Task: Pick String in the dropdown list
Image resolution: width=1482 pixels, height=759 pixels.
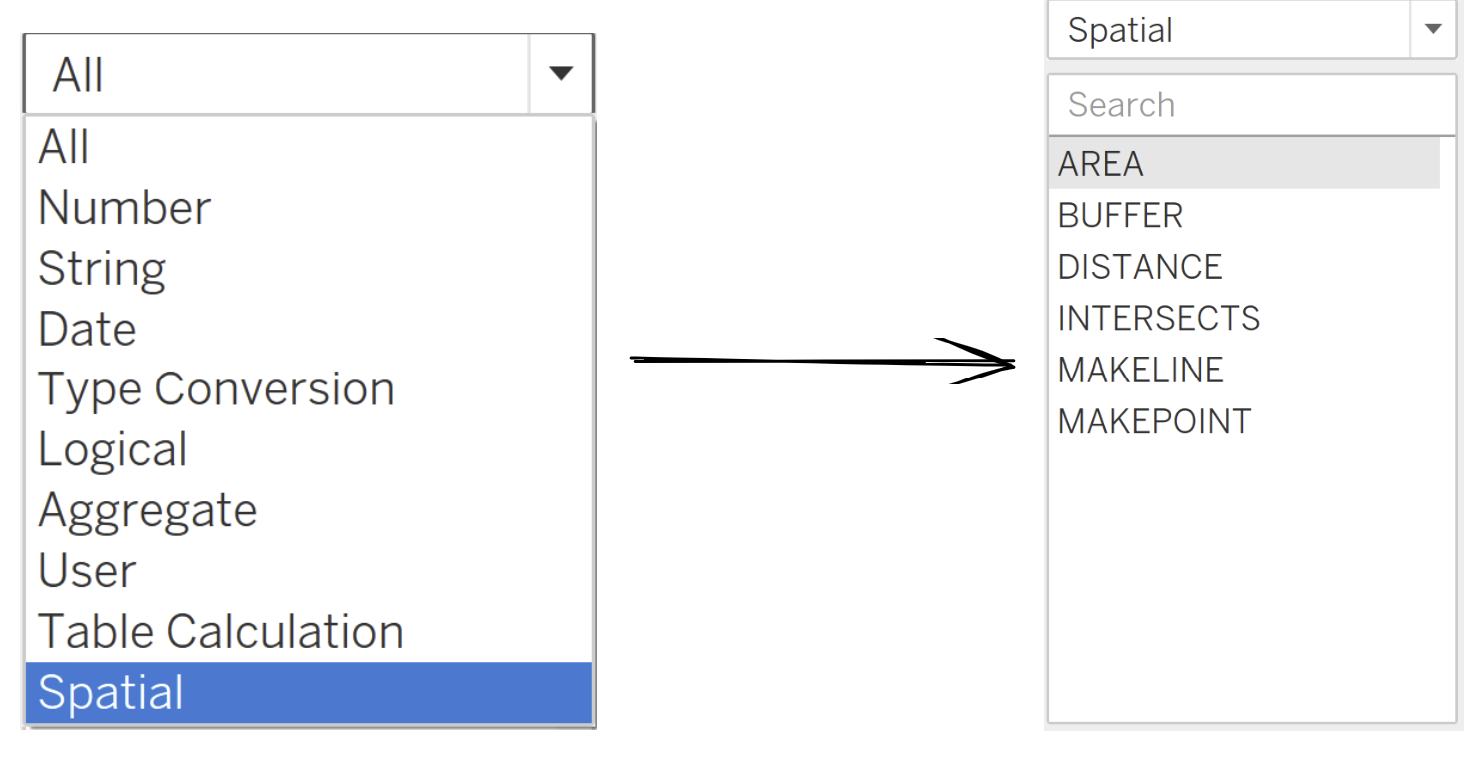Action: coord(101,269)
